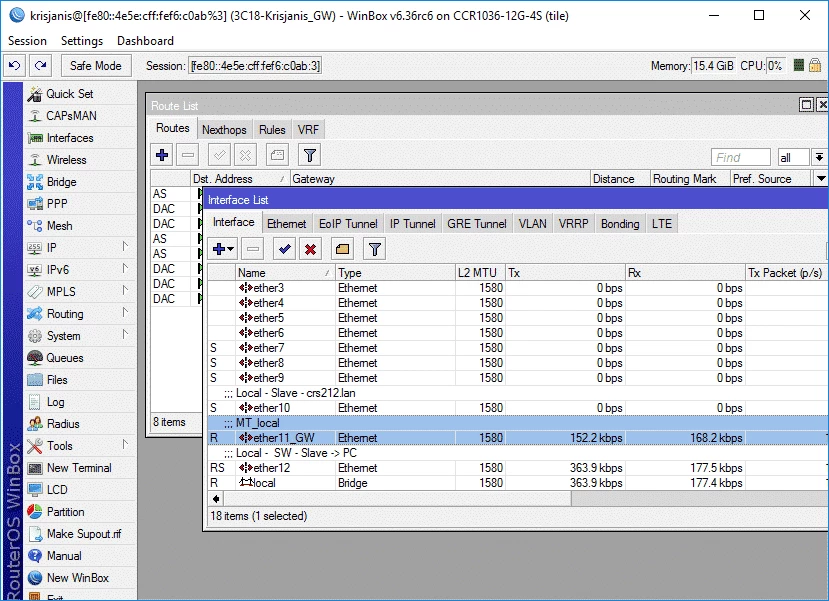Click the filter funnel icon in Route List
This screenshot has width=829, height=601.
point(310,155)
